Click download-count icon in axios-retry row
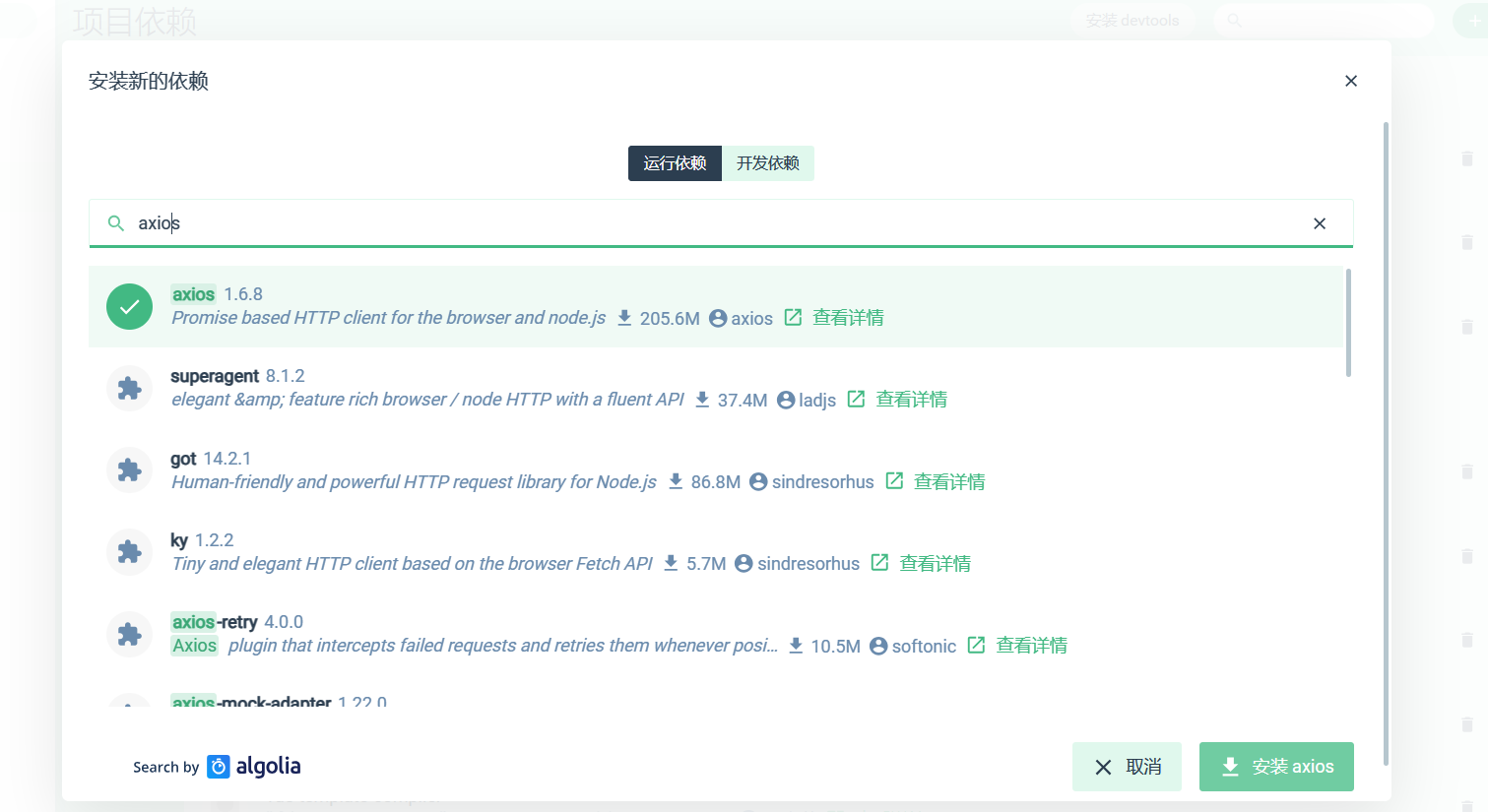1488x812 pixels. click(x=796, y=645)
